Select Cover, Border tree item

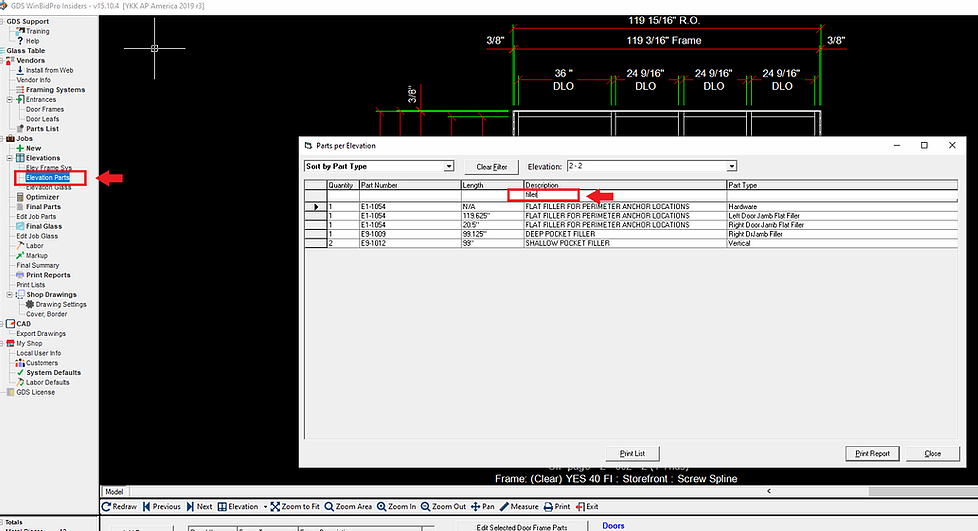(46, 314)
